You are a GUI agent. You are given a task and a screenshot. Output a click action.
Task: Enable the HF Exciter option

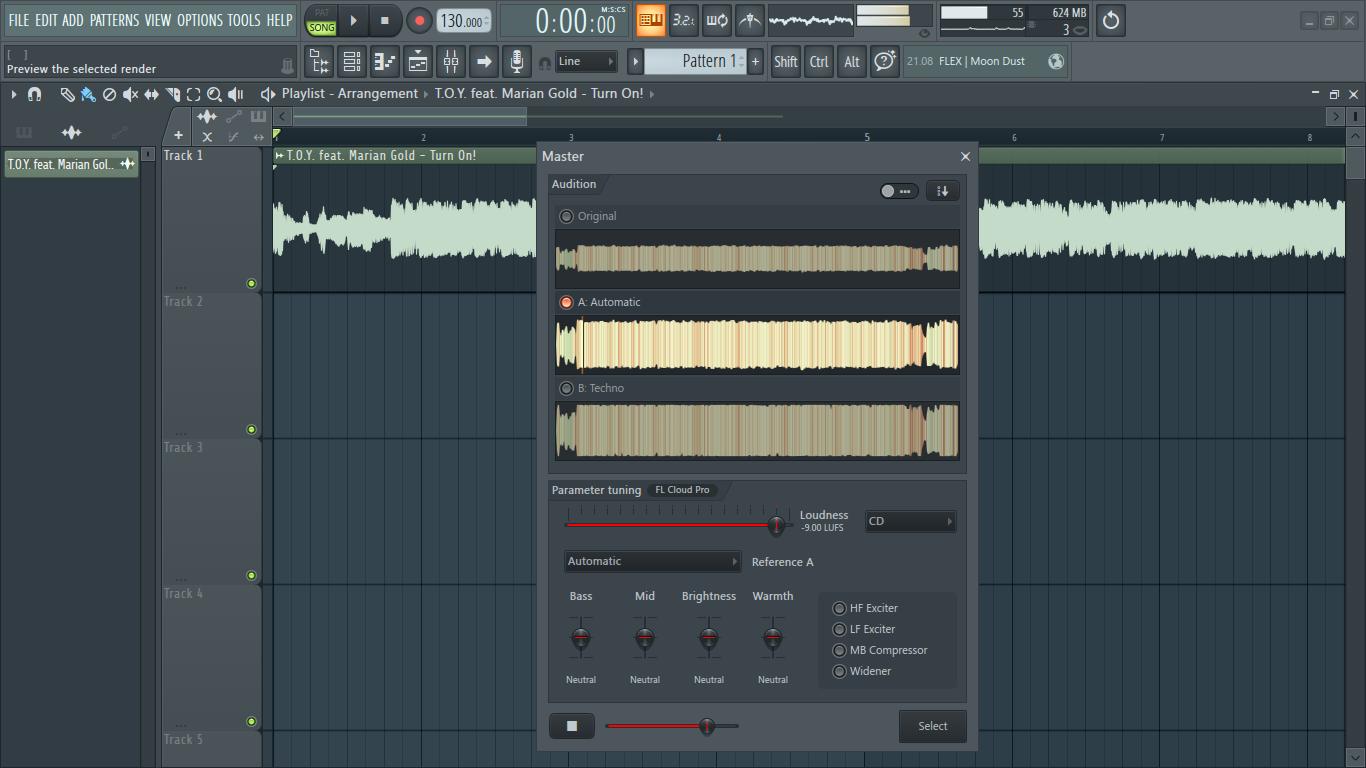click(840, 608)
